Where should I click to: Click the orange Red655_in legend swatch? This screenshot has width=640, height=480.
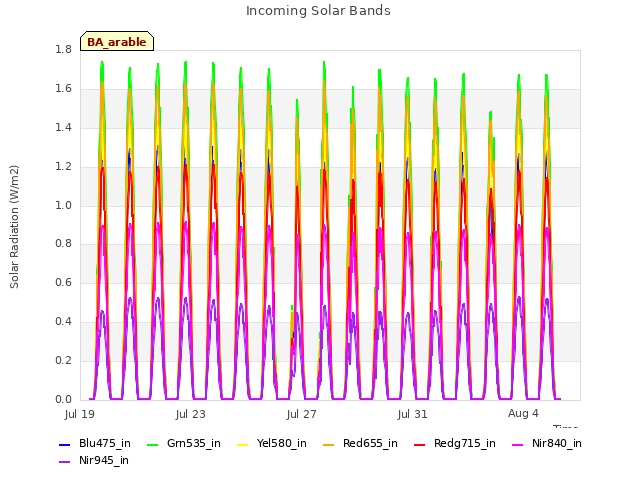point(329,444)
